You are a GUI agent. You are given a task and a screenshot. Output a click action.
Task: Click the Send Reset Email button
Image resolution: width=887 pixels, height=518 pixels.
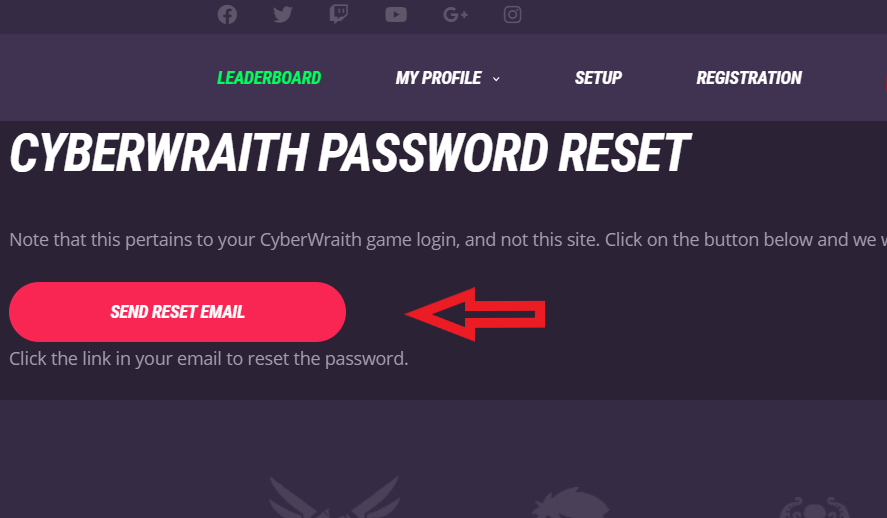point(178,312)
